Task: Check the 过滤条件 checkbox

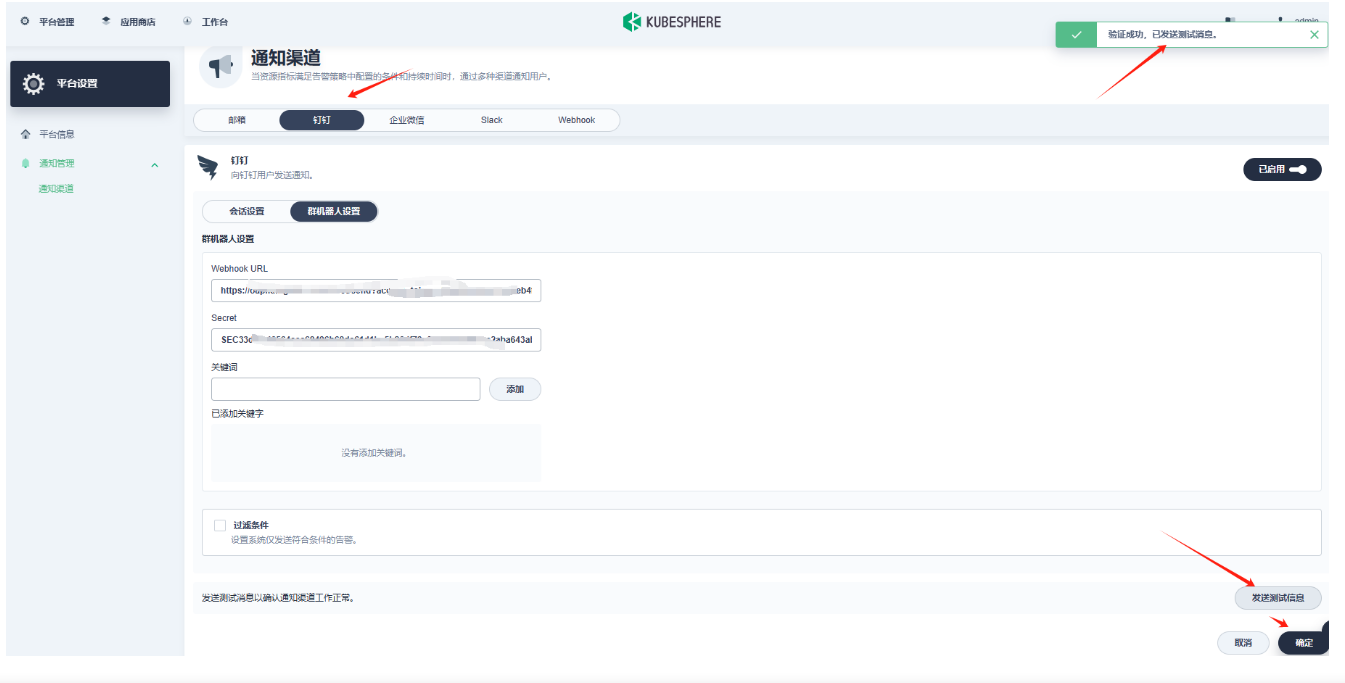Action: click(x=220, y=525)
